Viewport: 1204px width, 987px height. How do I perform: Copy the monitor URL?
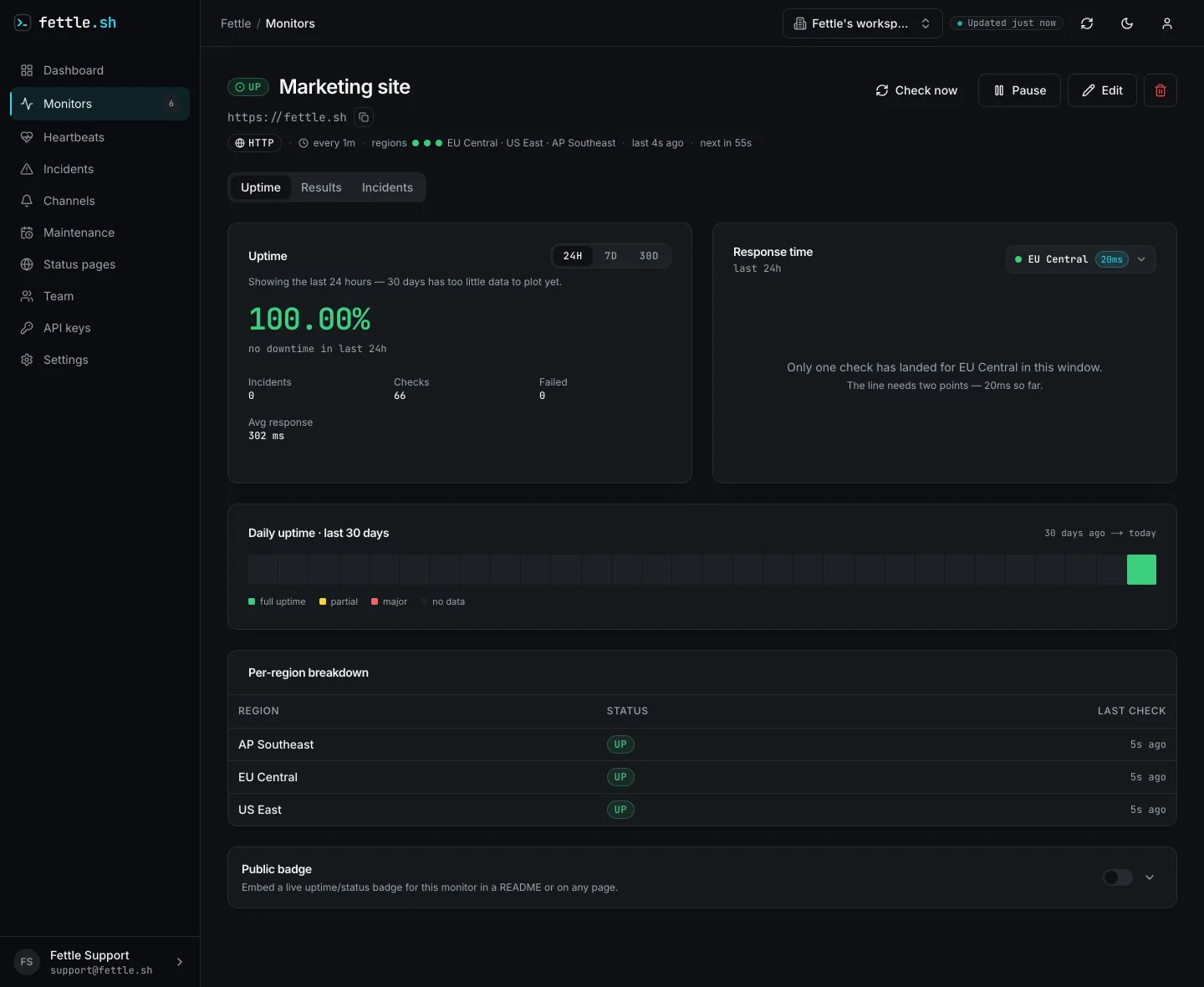tap(364, 117)
